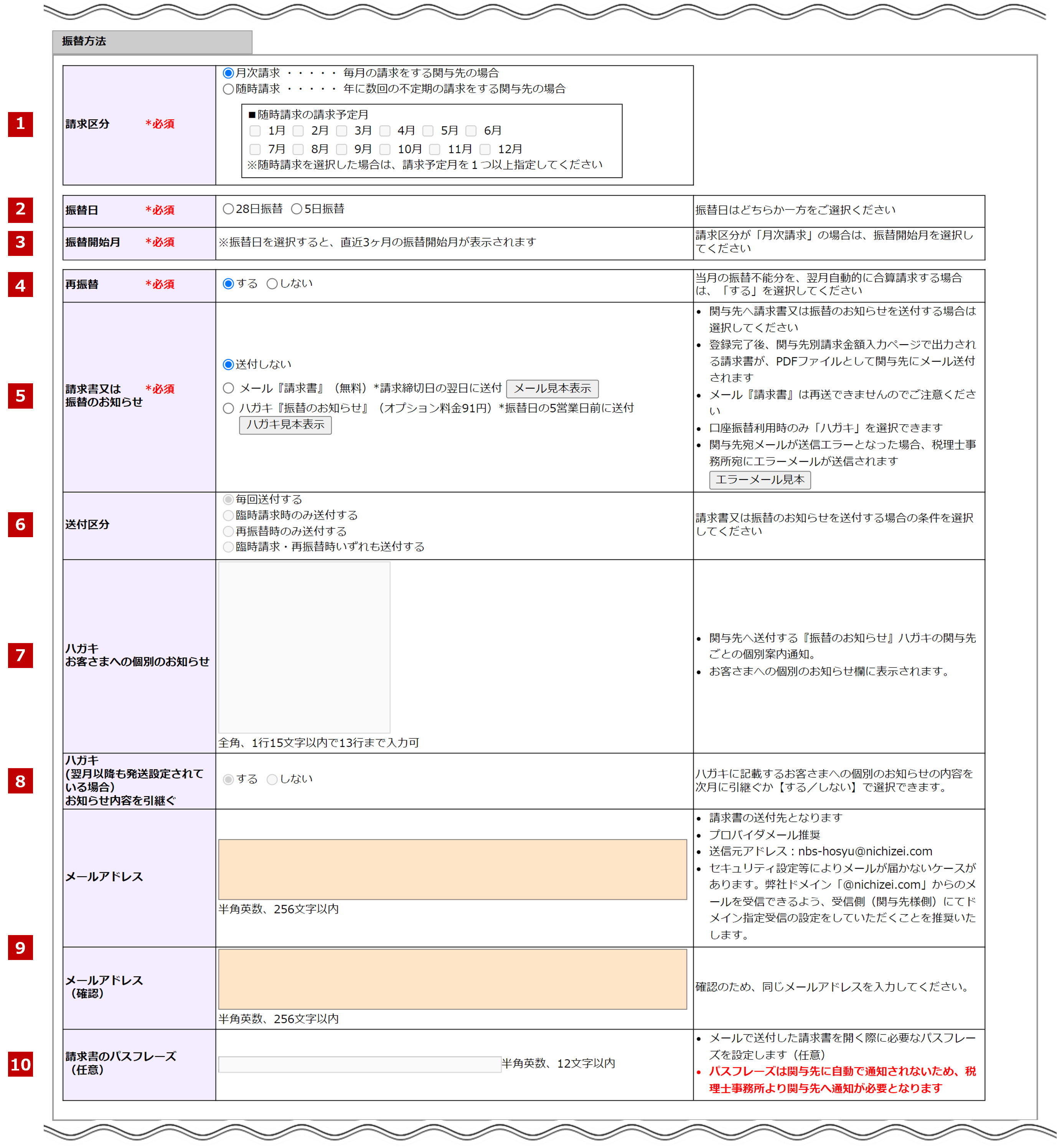This screenshot has width=1057, height=1148.
Task: Check the 6月 checkbox
Action: point(471,131)
